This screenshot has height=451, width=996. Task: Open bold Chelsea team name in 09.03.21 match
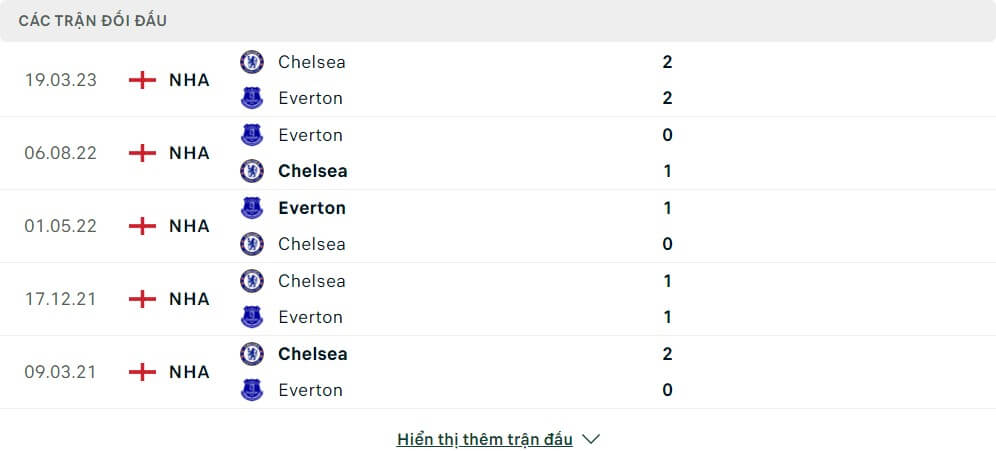click(313, 354)
